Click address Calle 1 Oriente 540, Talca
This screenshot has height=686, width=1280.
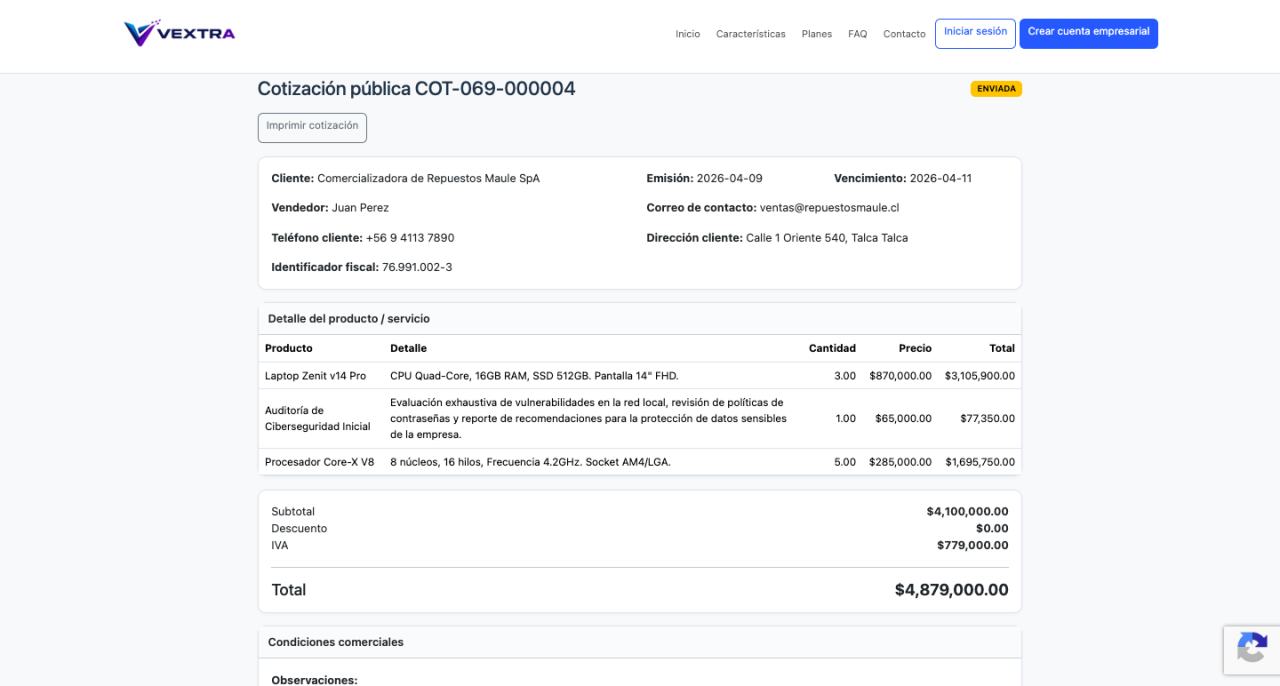[x=827, y=238]
